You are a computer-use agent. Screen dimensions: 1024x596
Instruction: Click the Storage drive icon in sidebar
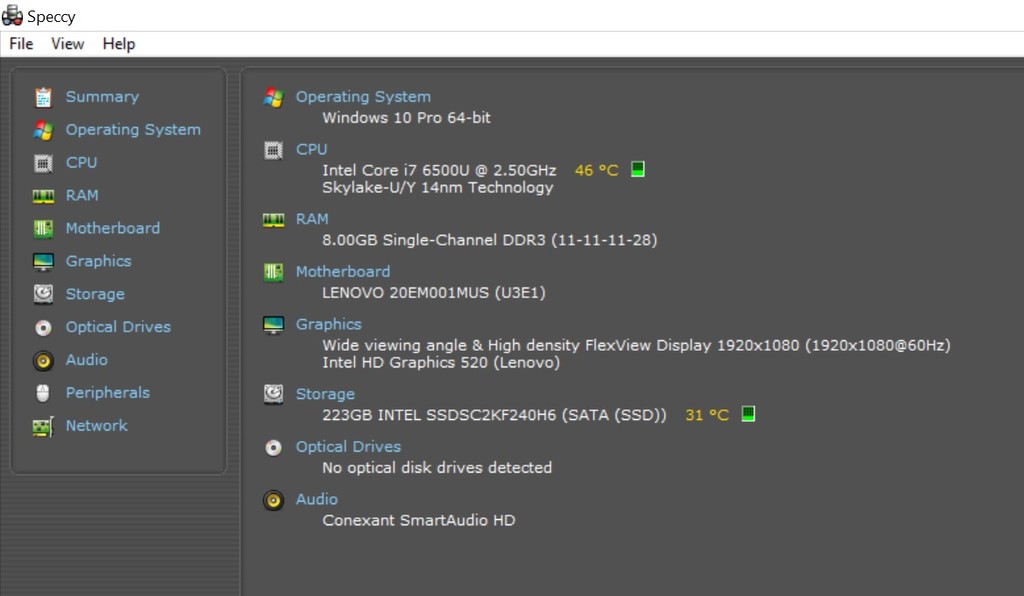tap(43, 294)
